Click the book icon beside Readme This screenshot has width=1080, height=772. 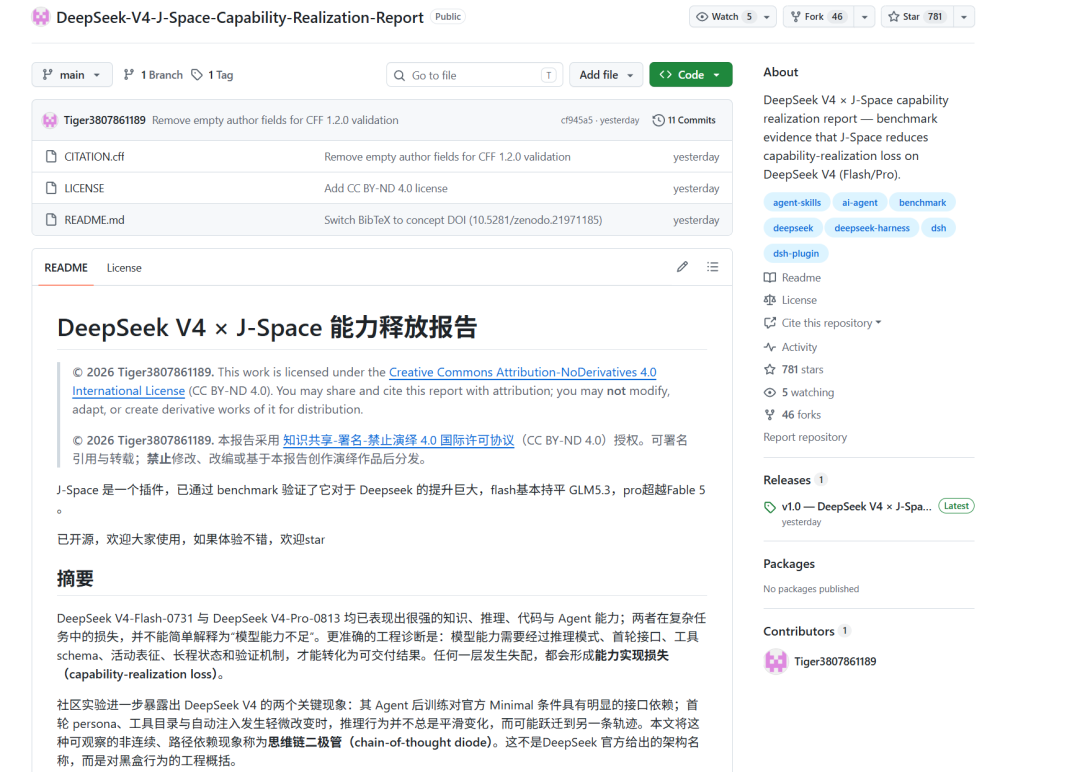[769, 278]
